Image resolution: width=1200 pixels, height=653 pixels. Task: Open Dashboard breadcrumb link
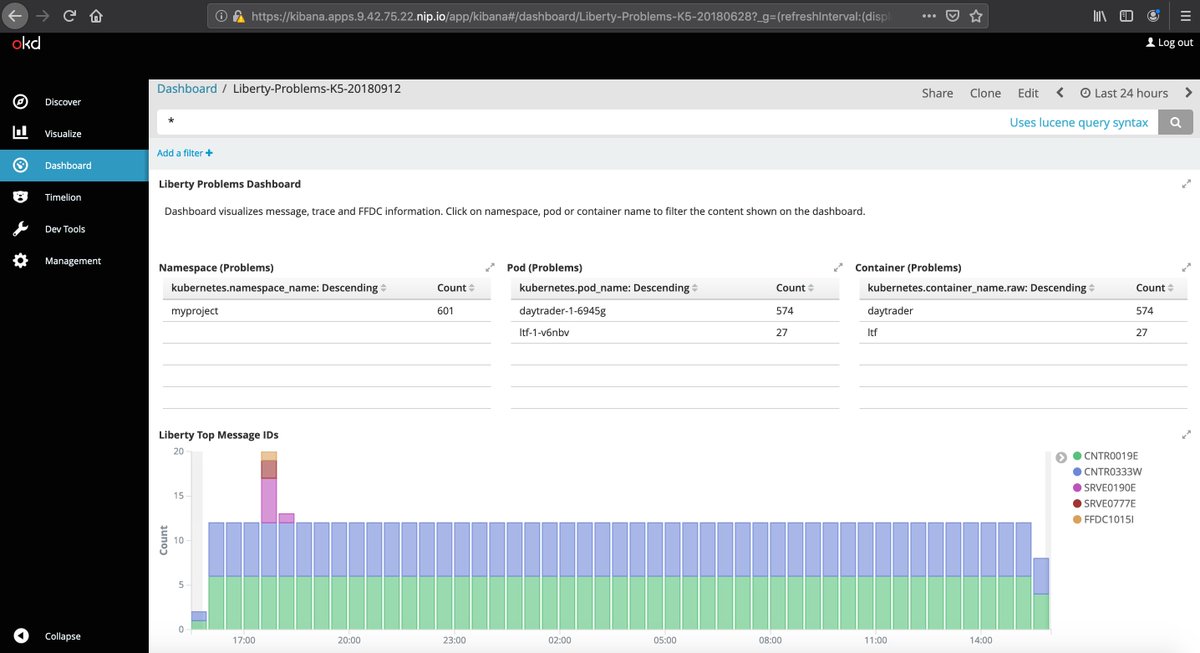coord(187,89)
